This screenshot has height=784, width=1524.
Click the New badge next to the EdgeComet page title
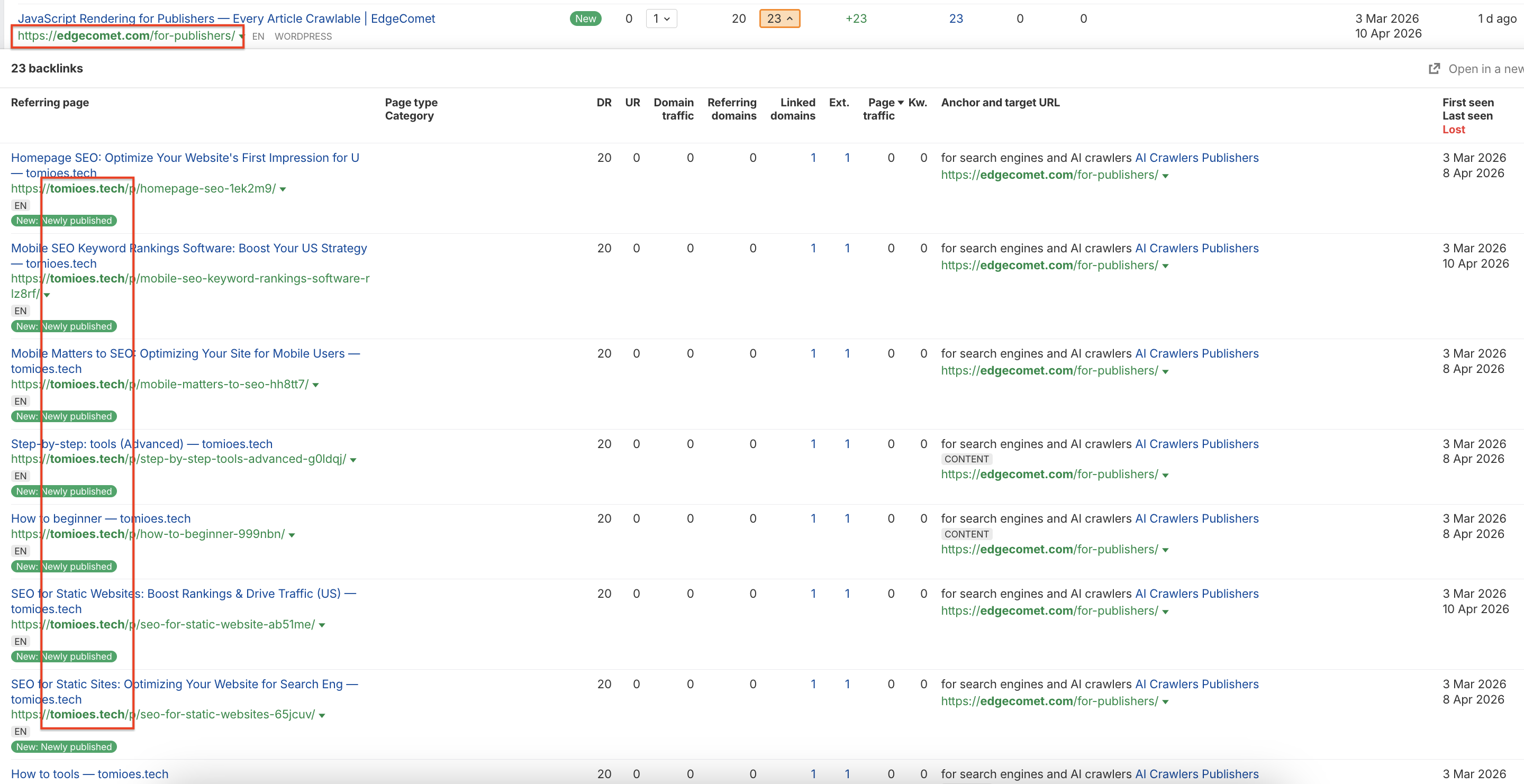point(585,19)
